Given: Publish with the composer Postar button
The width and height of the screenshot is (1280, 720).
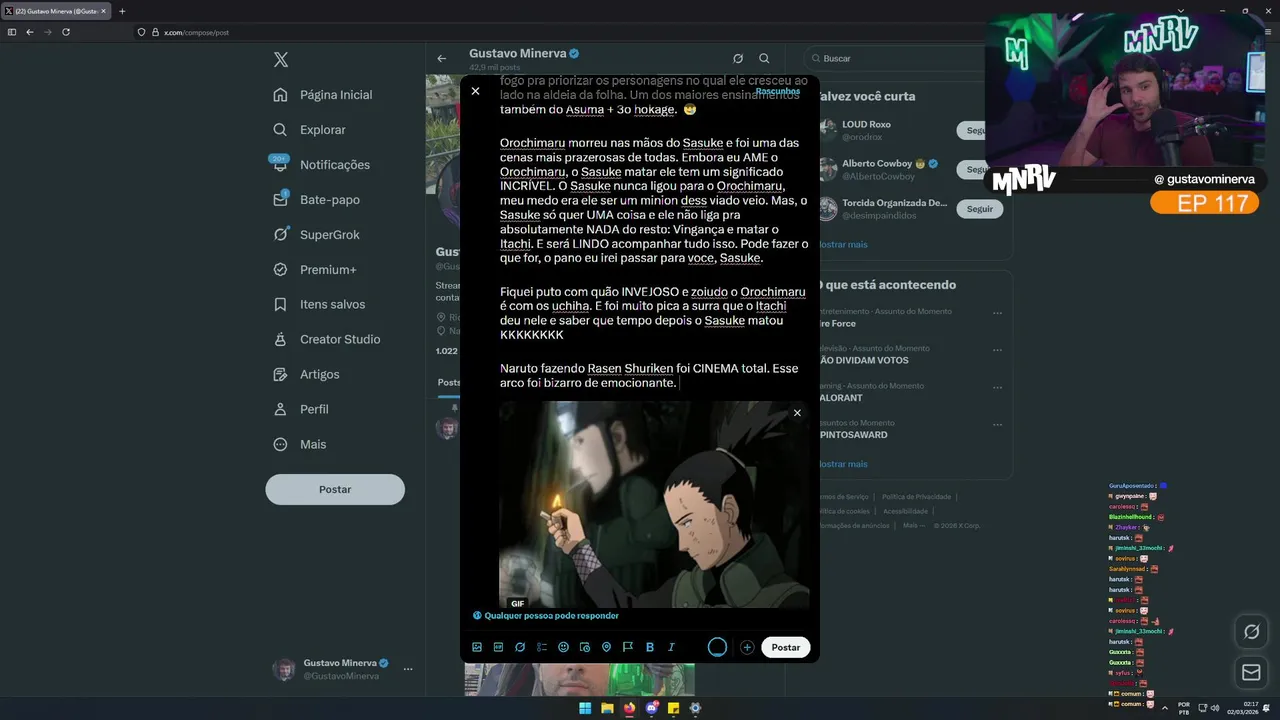Looking at the screenshot, I should [x=786, y=647].
